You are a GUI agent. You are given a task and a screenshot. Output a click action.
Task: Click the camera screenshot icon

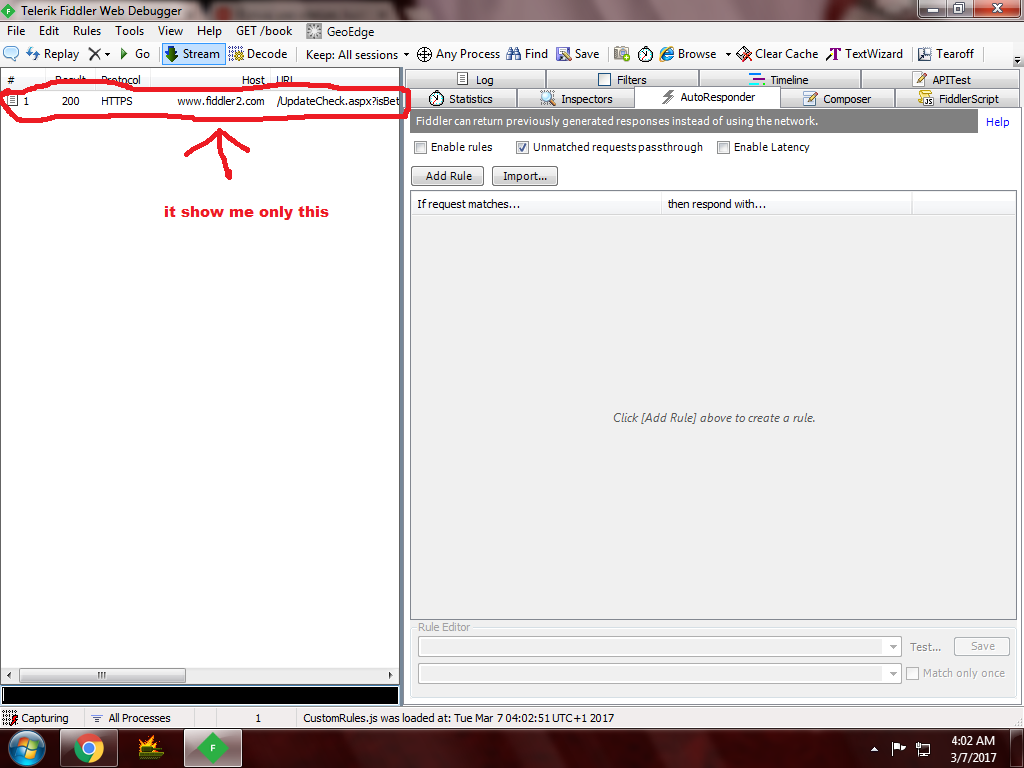pyautogui.click(x=622, y=54)
